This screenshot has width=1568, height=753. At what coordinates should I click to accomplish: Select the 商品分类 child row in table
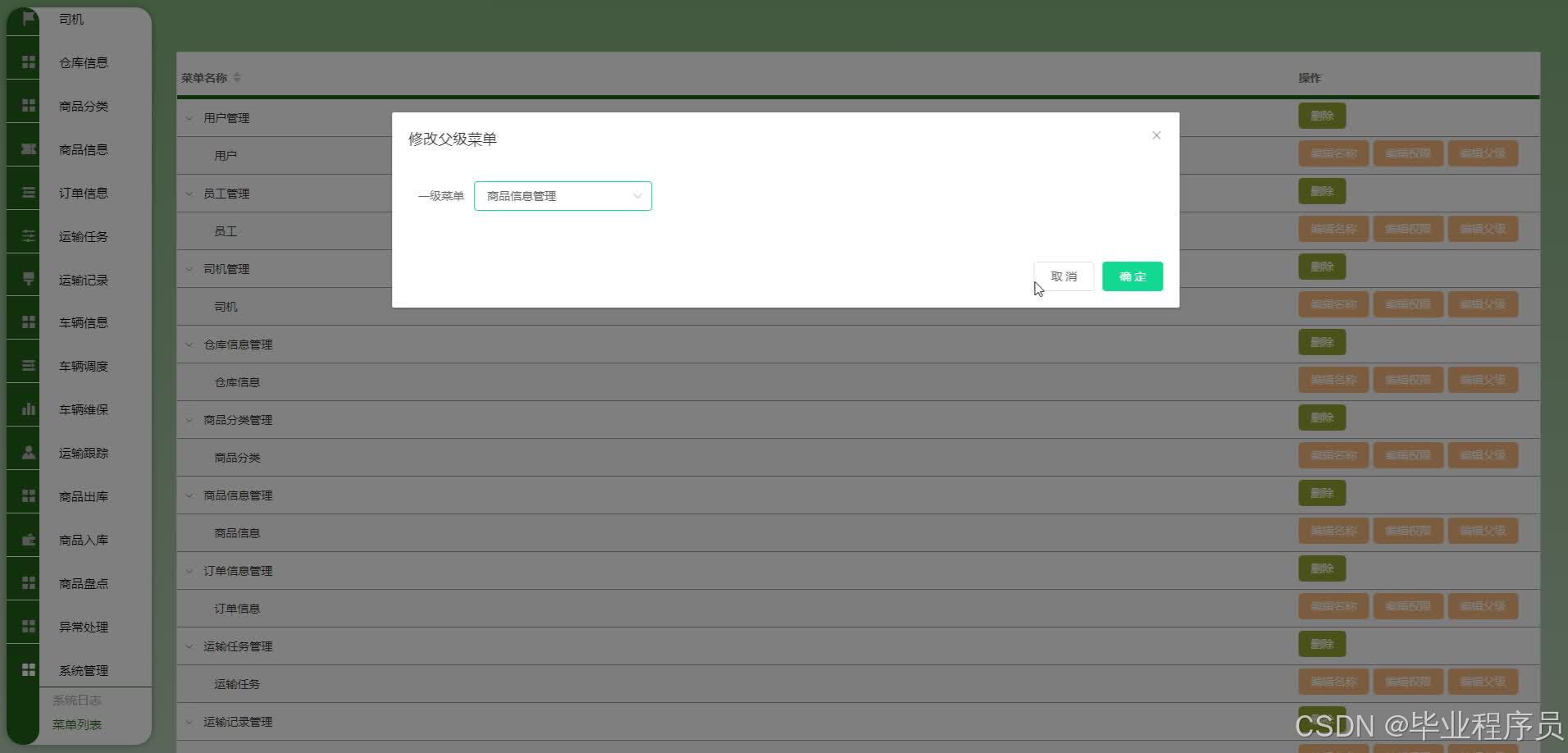coord(237,458)
